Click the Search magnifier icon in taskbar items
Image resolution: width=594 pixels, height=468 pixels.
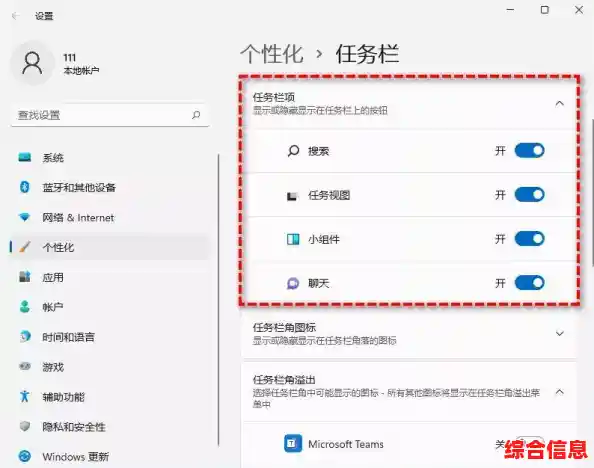click(x=293, y=151)
